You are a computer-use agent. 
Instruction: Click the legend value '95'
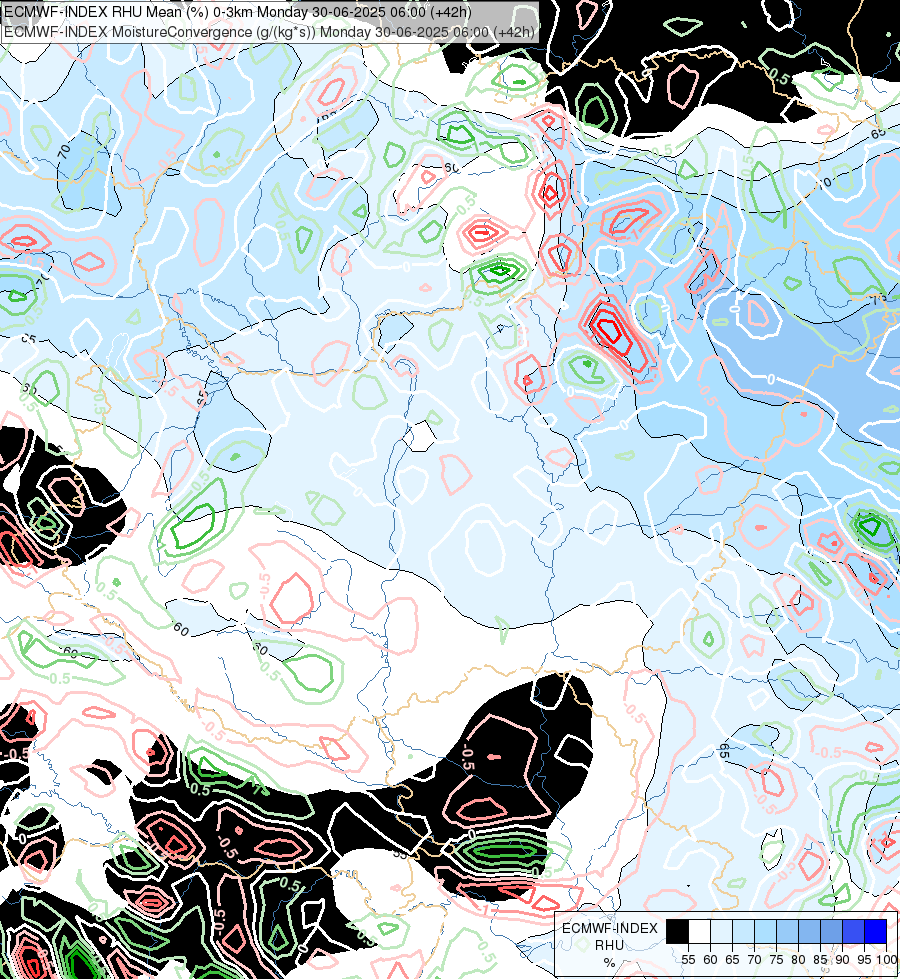coord(864,960)
